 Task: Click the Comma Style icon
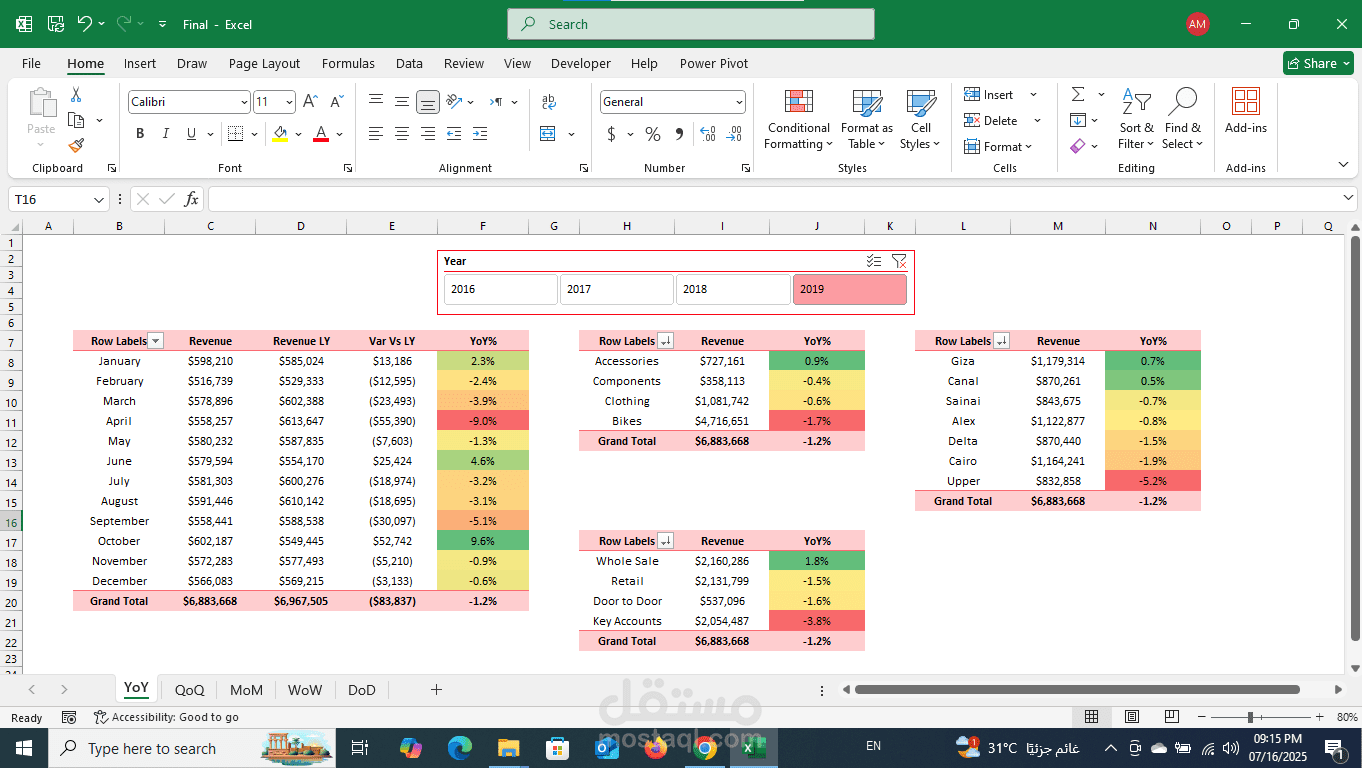[x=679, y=134]
